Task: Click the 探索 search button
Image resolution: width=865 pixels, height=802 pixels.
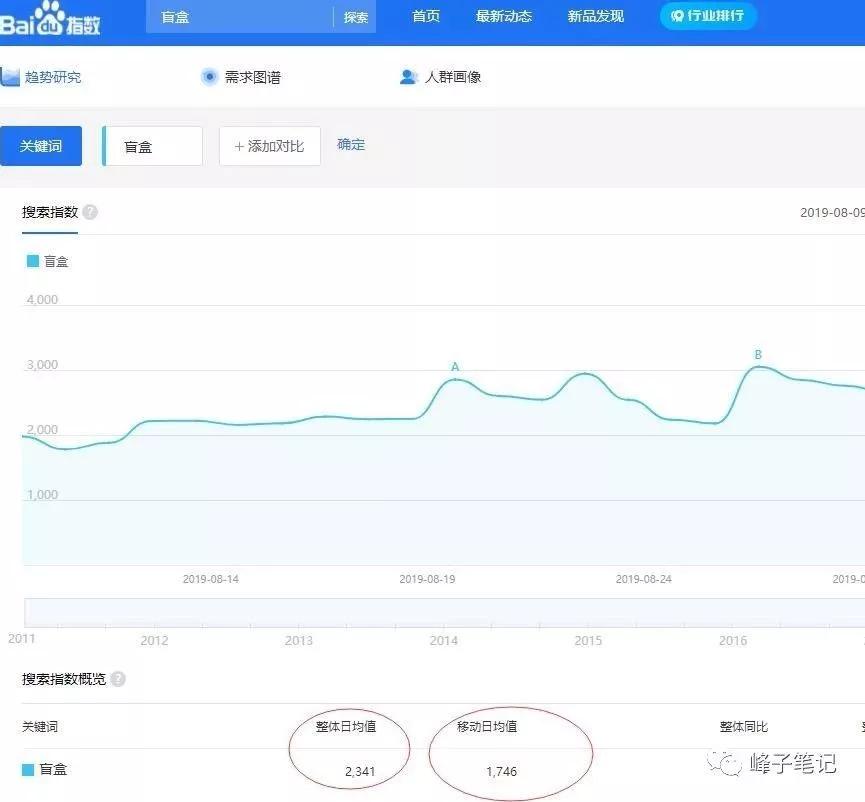Action: coord(355,17)
